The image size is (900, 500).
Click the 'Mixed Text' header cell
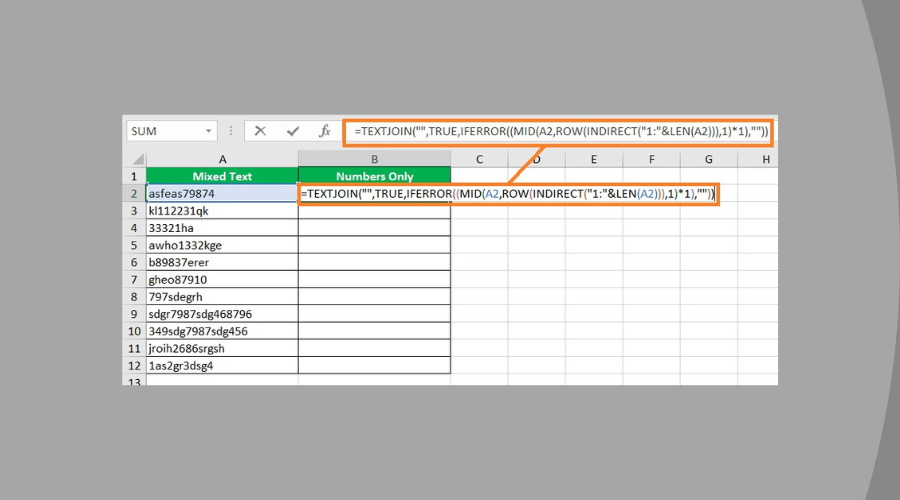[x=222, y=176]
